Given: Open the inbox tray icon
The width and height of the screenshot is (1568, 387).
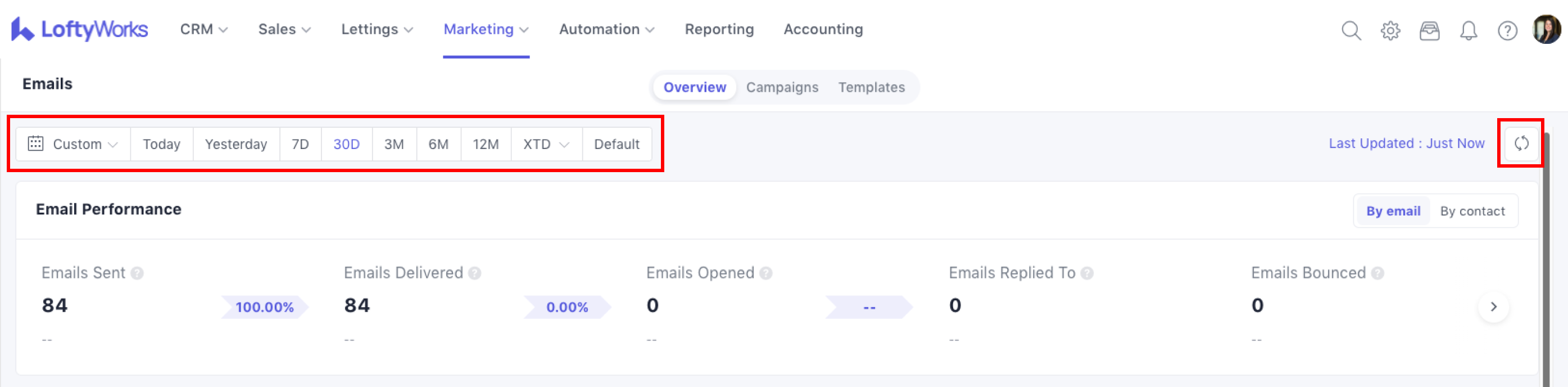Looking at the screenshot, I should click(1429, 30).
